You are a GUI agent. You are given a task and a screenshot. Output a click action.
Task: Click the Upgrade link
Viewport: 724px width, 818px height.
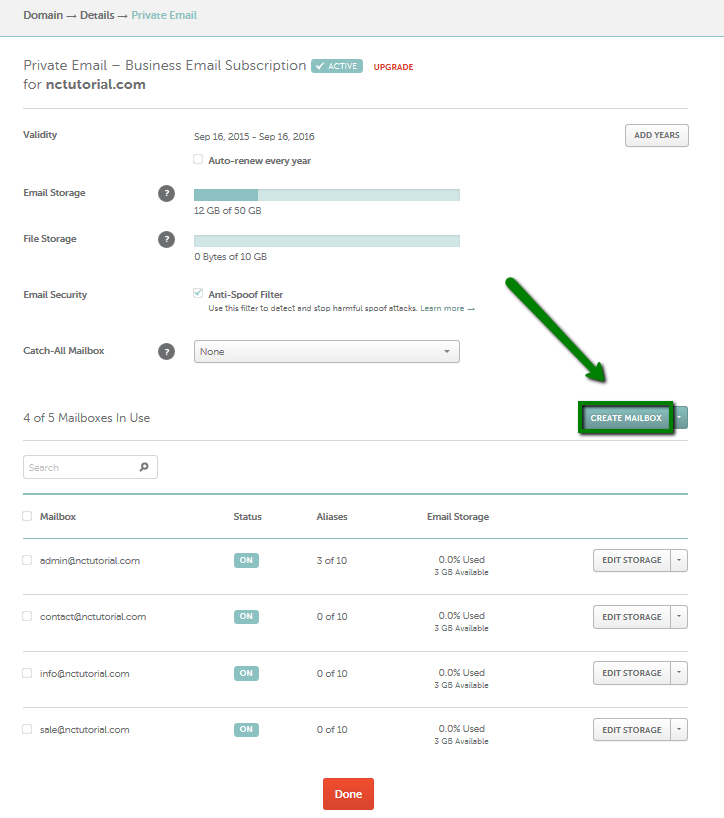[x=393, y=67]
